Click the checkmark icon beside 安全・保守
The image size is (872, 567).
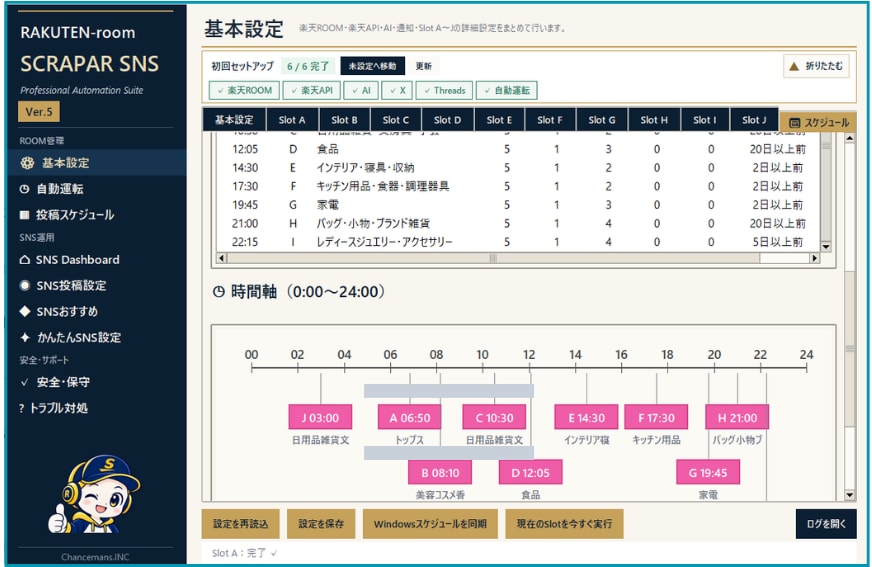click(24, 382)
